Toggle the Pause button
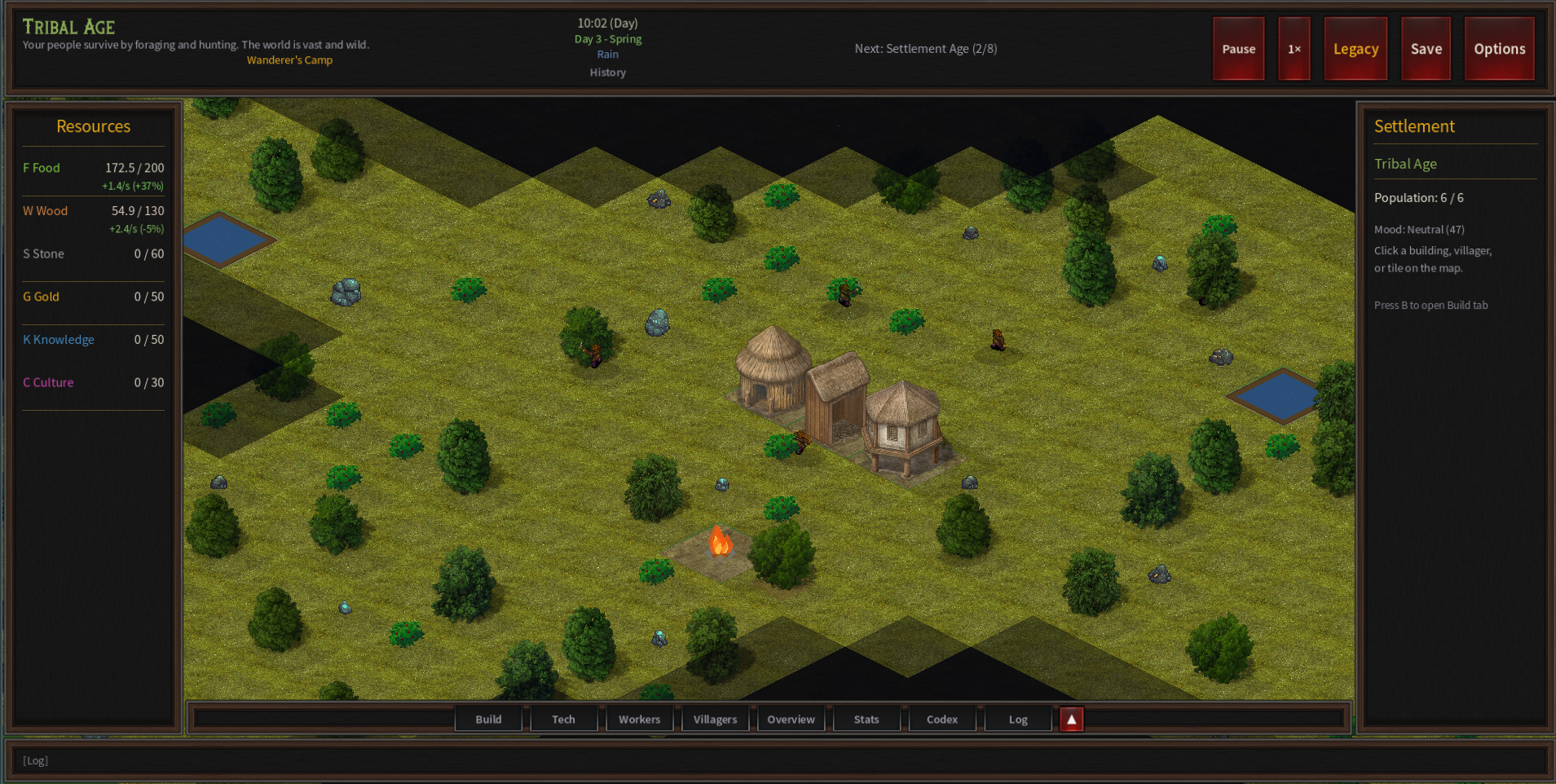Screen dimensions: 1556x784 1238,49
